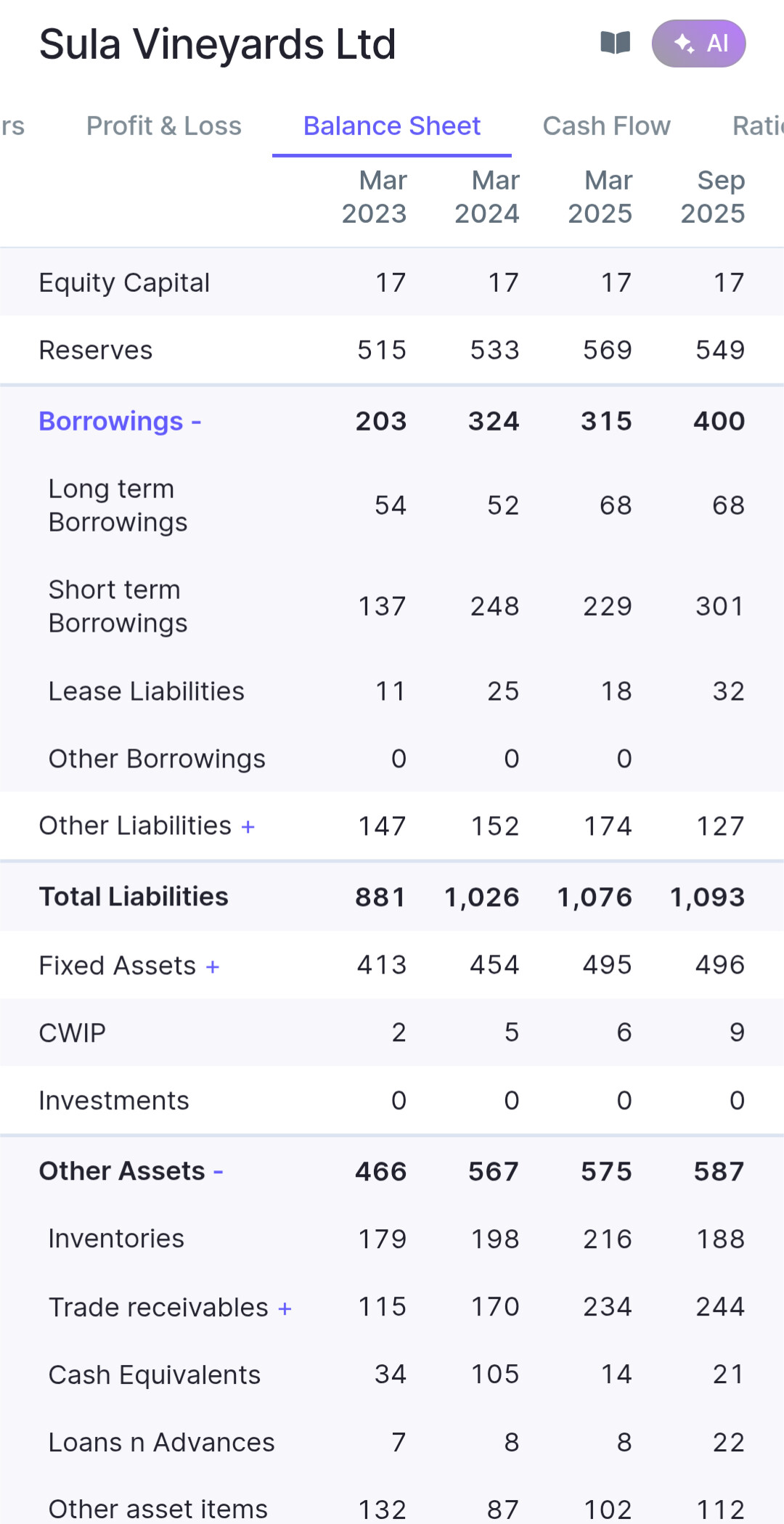784x1524 pixels.
Task: Show the partially visible Ratios tab
Action: [758, 126]
